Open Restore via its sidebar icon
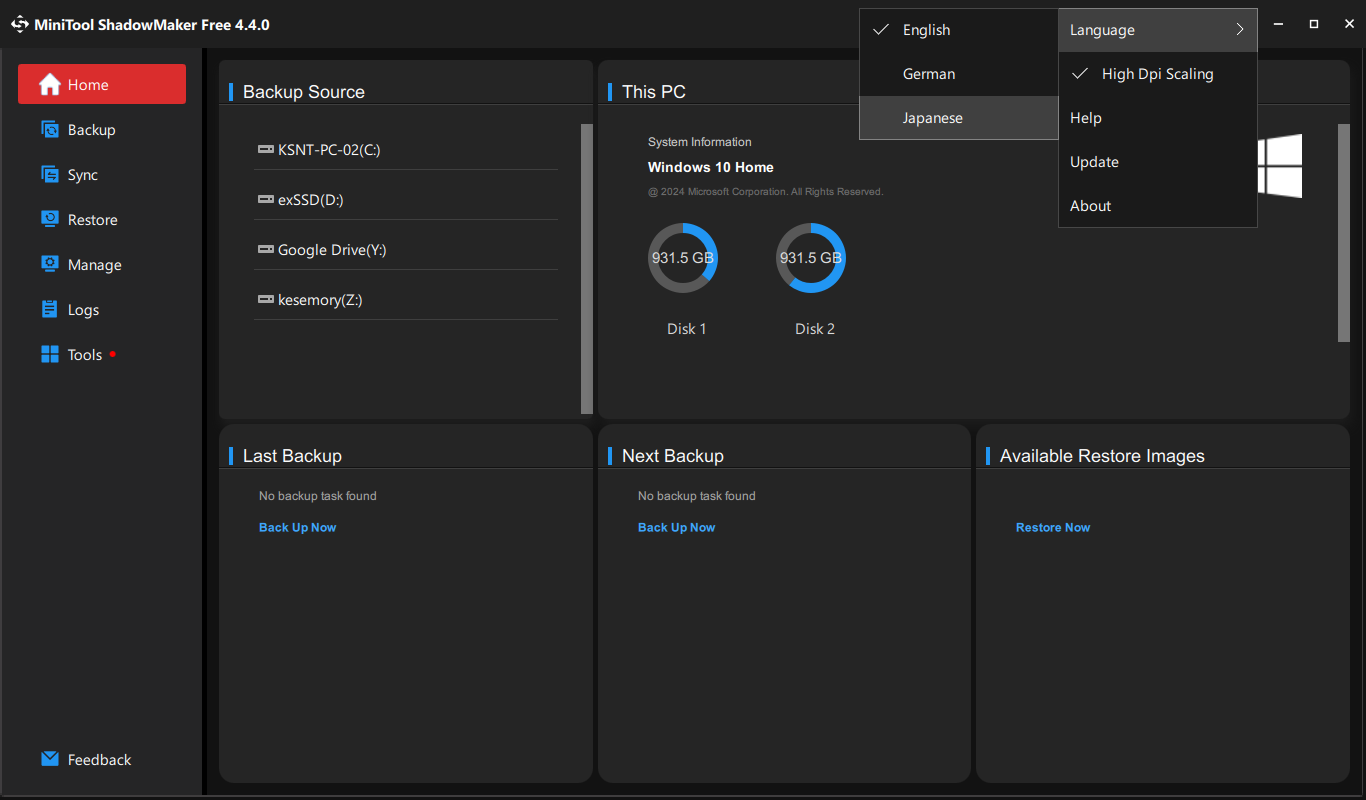 pos(50,220)
